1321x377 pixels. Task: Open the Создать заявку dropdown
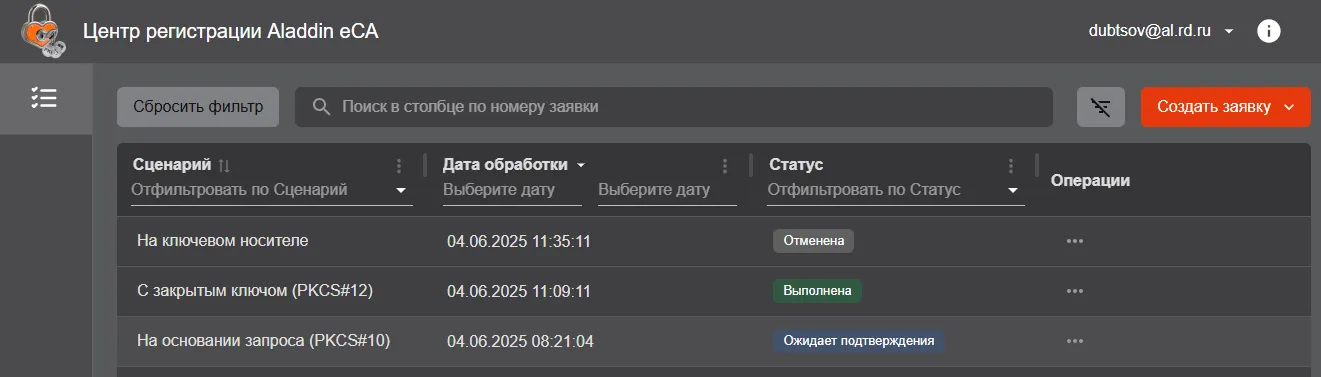pos(1289,107)
